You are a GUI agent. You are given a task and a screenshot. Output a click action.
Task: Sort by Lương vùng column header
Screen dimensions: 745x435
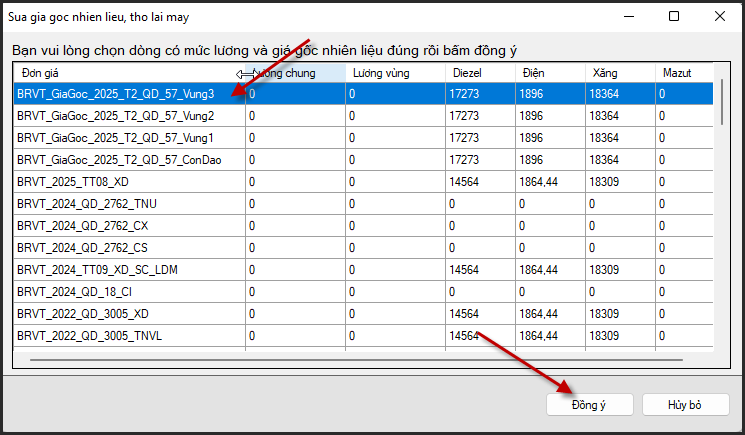[x=395, y=73]
